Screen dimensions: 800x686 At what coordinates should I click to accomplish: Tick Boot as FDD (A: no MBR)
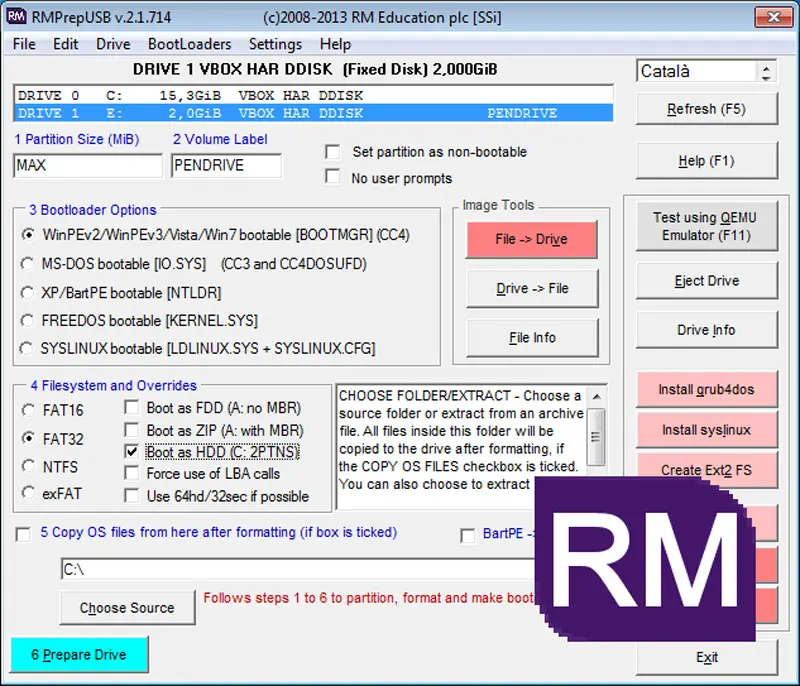[132, 407]
